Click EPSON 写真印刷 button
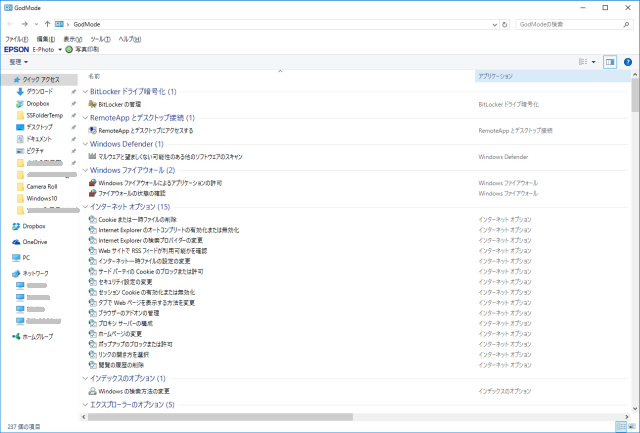Image resolution: width=640 pixels, height=433 pixels. click(82, 49)
